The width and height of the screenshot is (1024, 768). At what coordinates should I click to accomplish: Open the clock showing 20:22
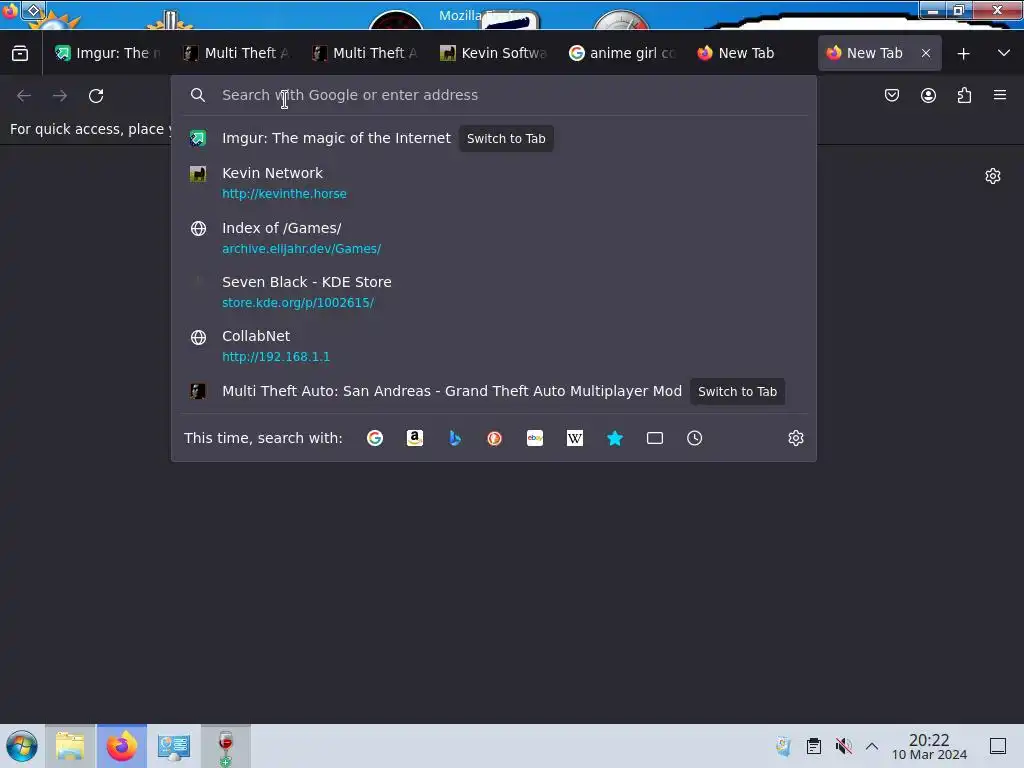coord(929,746)
